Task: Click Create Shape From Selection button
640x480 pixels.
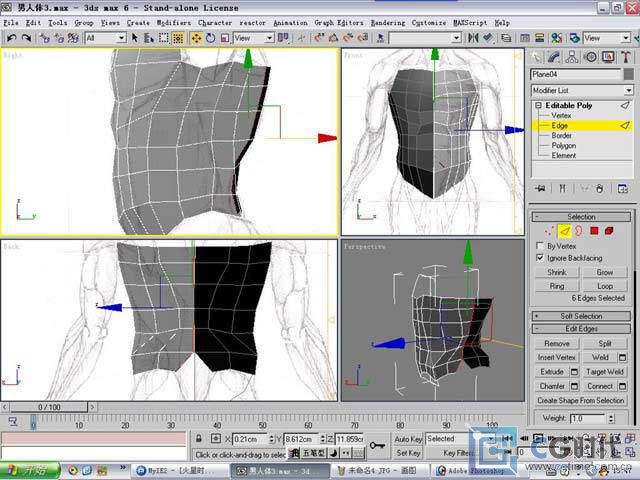Action: tap(581, 400)
